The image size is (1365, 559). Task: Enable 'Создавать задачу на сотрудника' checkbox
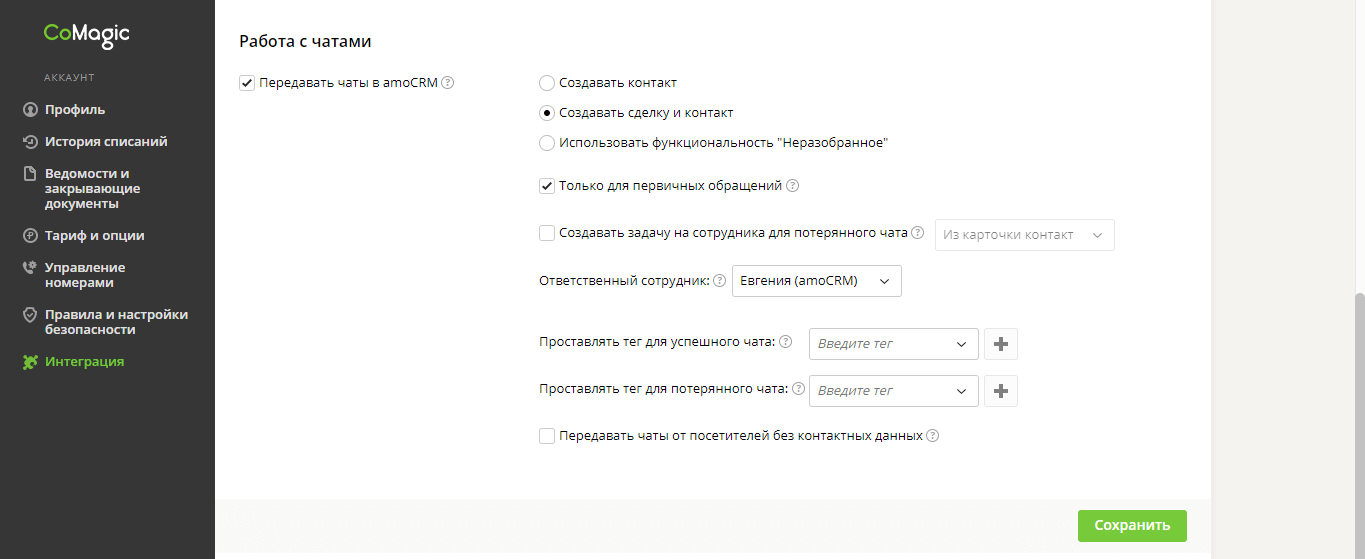pyautogui.click(x=547, y=233)
